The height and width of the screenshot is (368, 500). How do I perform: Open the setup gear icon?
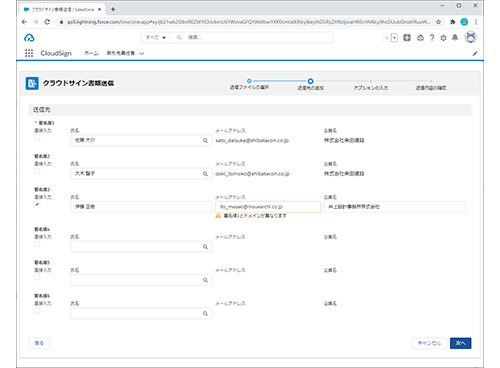click(443, 38)
